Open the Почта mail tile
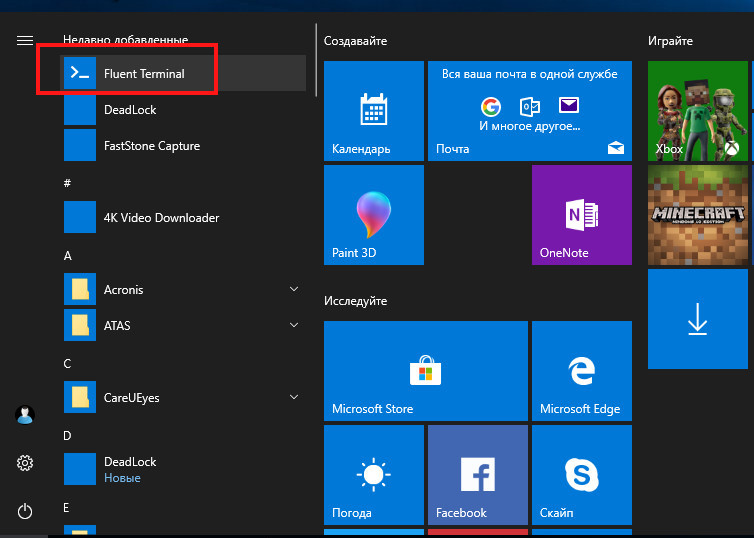 529,111
